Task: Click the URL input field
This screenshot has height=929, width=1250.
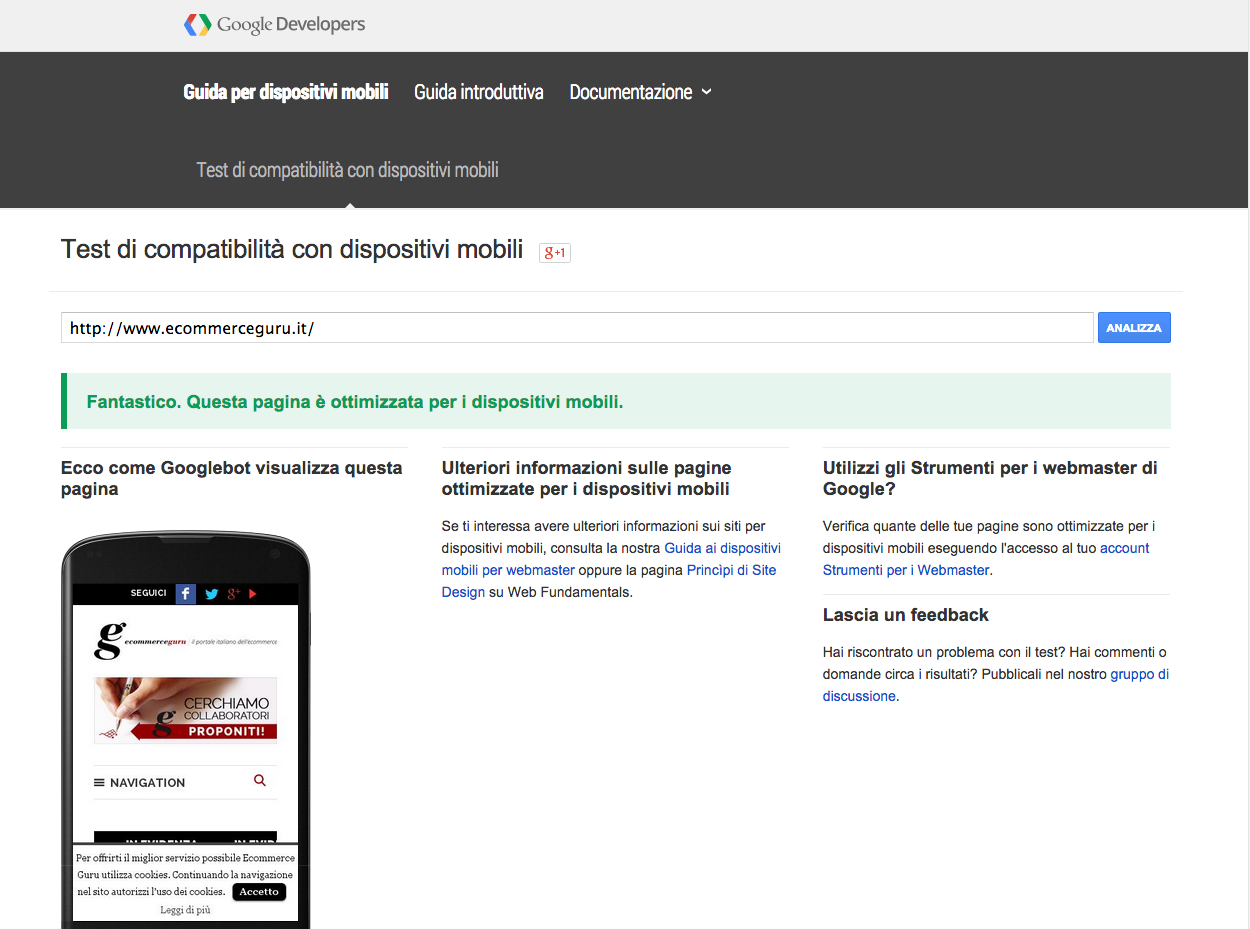Action: (577, 328)
